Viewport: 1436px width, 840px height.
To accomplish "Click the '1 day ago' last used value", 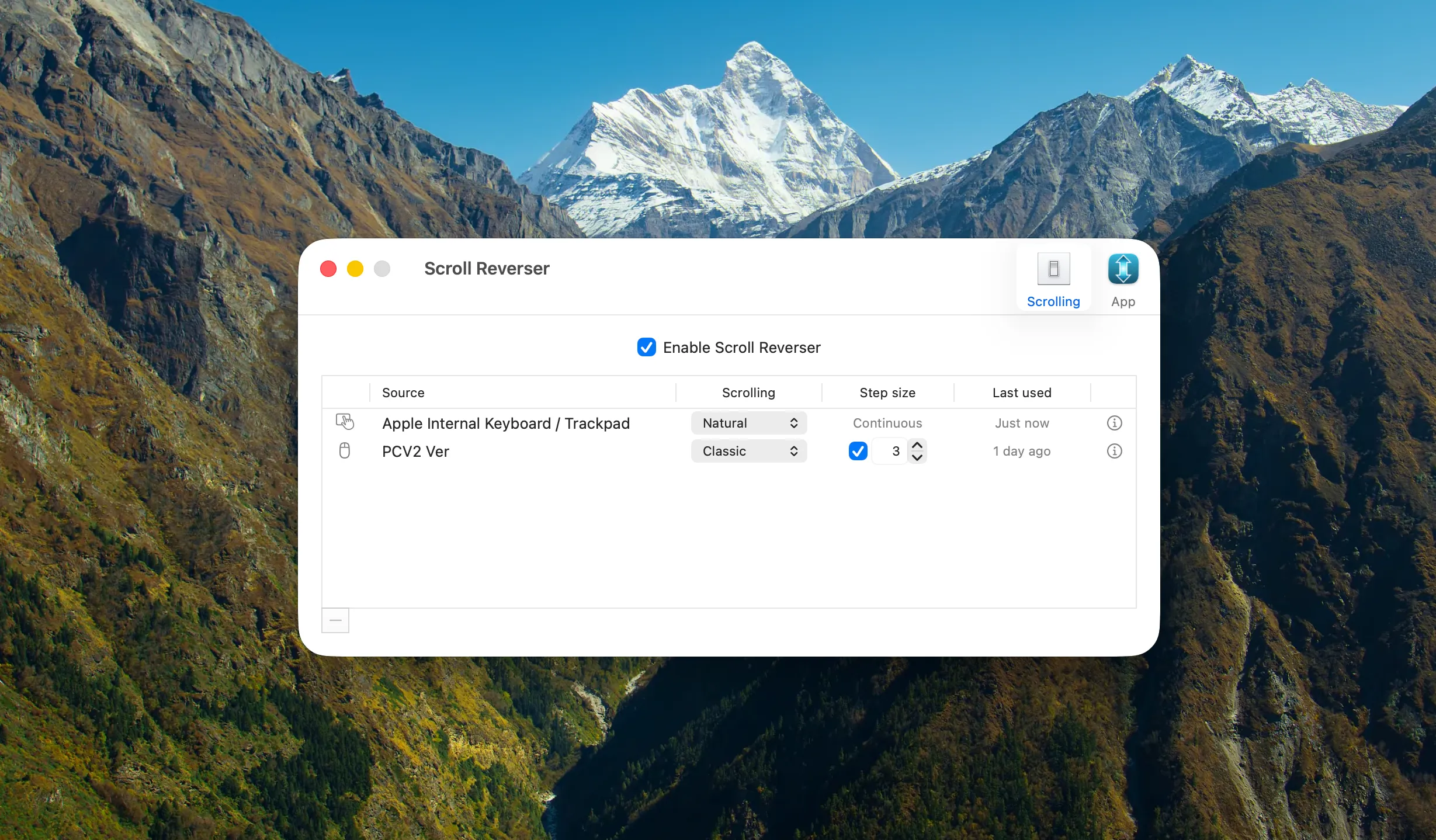I will pyautogui.click(x=1022, y=451).
